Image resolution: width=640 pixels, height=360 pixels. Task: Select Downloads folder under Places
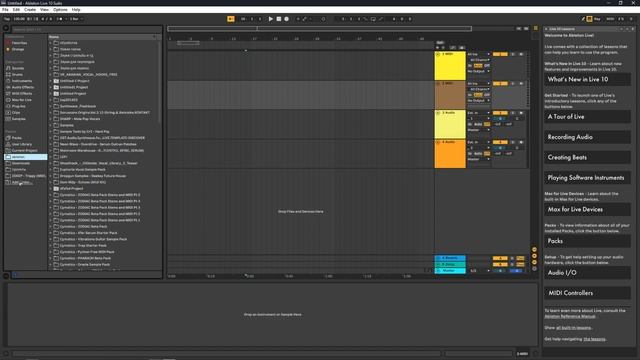tap(20, 163)
